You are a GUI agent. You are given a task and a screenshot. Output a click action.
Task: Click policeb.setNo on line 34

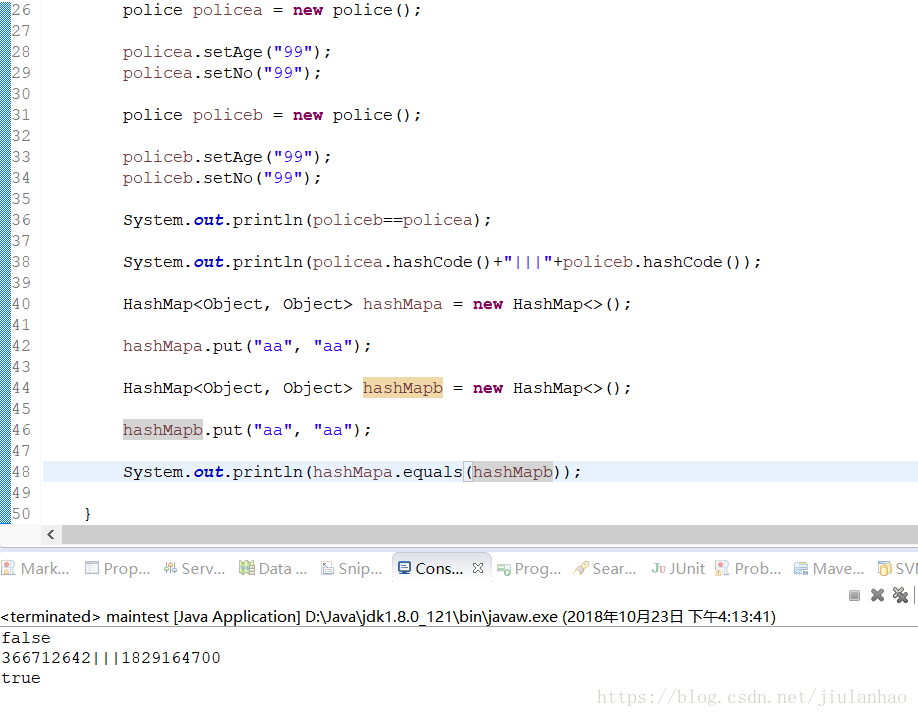(x=188, y=178)
